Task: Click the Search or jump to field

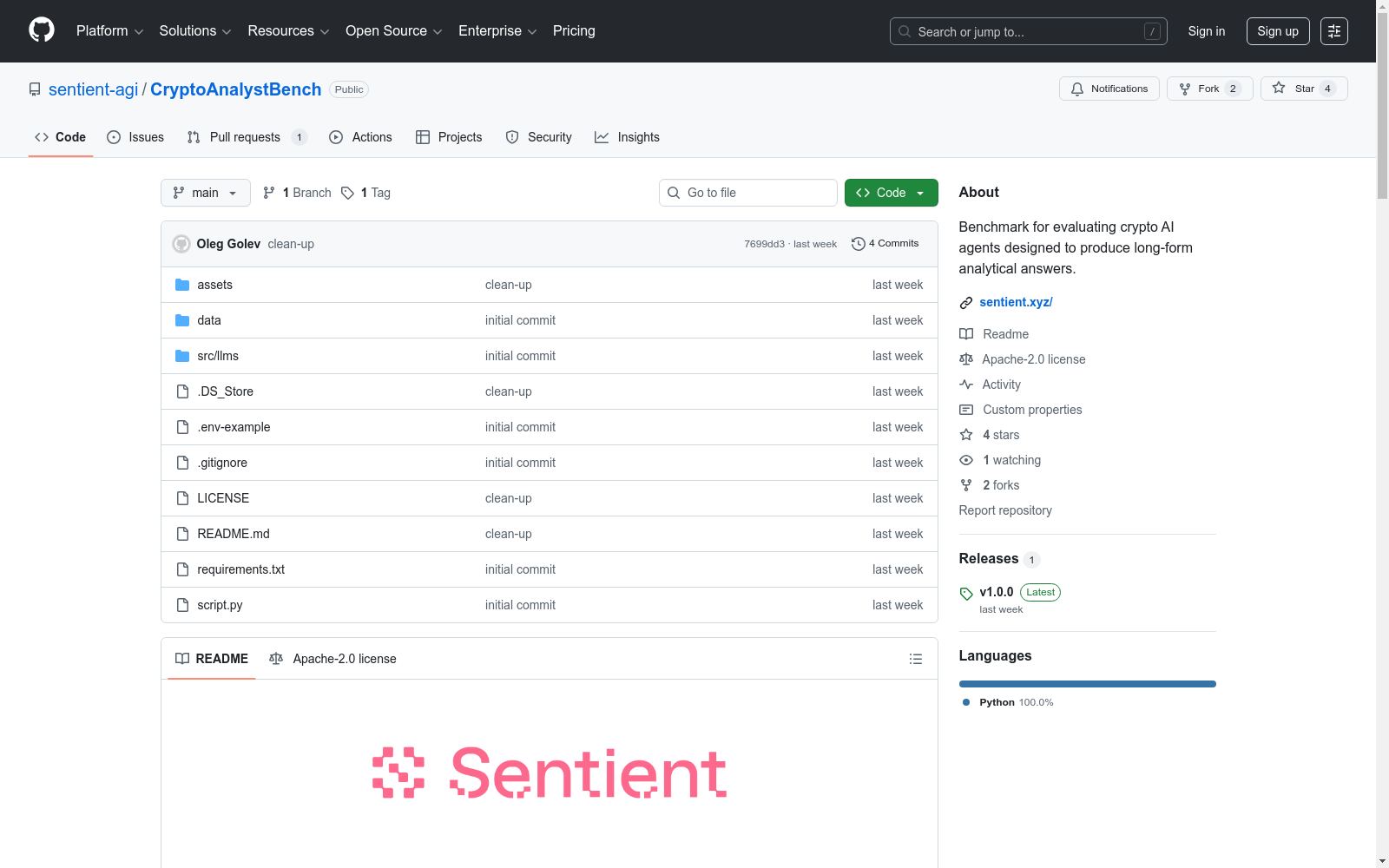Action: [1029, 31]
